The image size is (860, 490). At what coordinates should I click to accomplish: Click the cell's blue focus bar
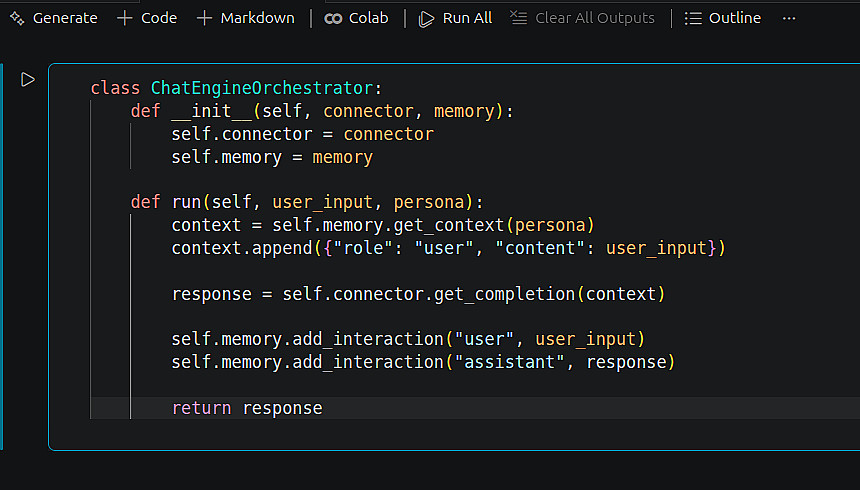point(3,256)
